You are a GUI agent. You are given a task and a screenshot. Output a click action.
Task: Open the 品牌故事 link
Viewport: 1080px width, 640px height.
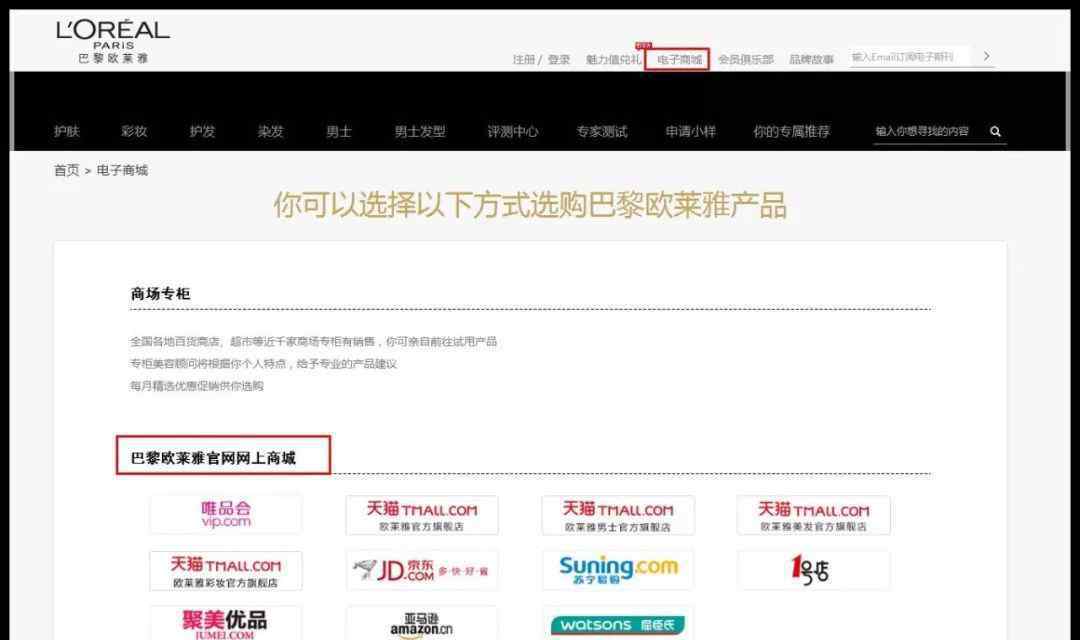click(811, 59)
